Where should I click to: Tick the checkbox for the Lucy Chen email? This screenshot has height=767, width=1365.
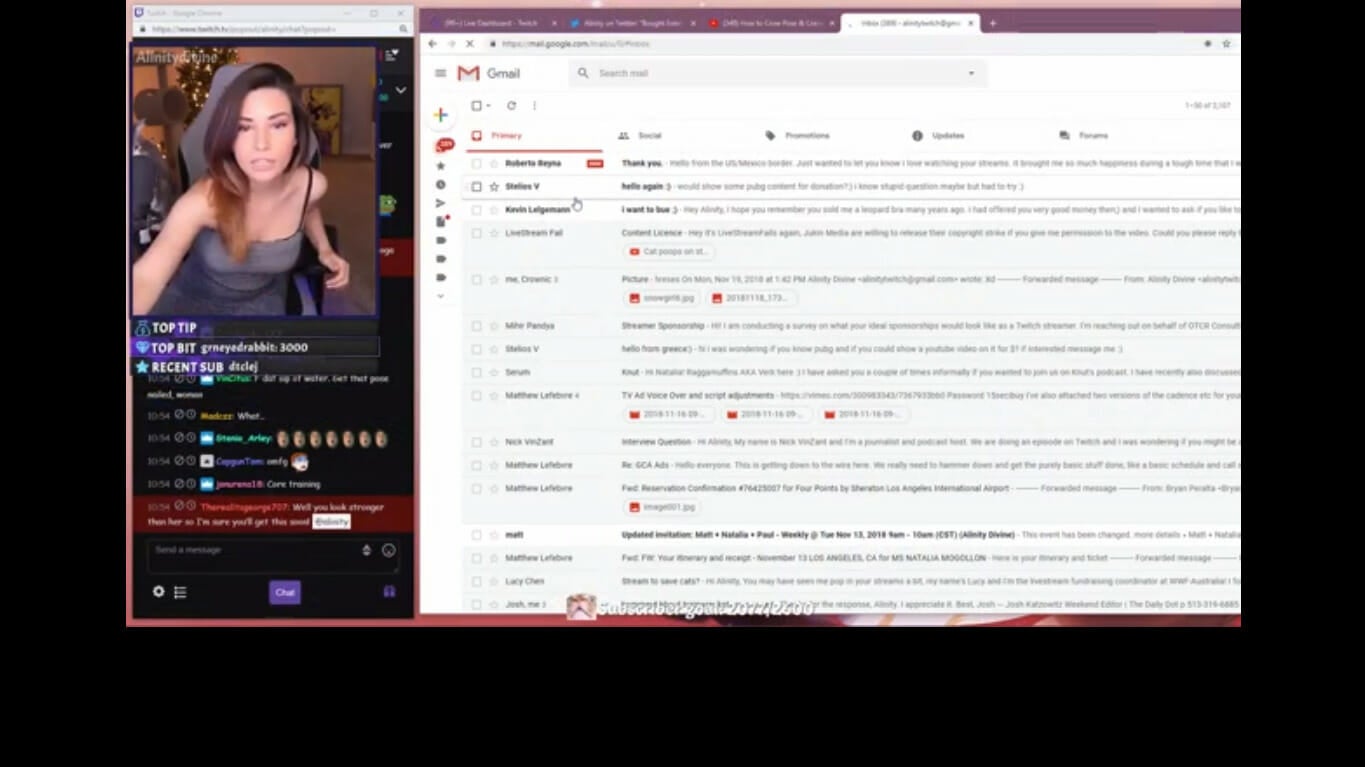pyautogui.click(x=476, y=581)
